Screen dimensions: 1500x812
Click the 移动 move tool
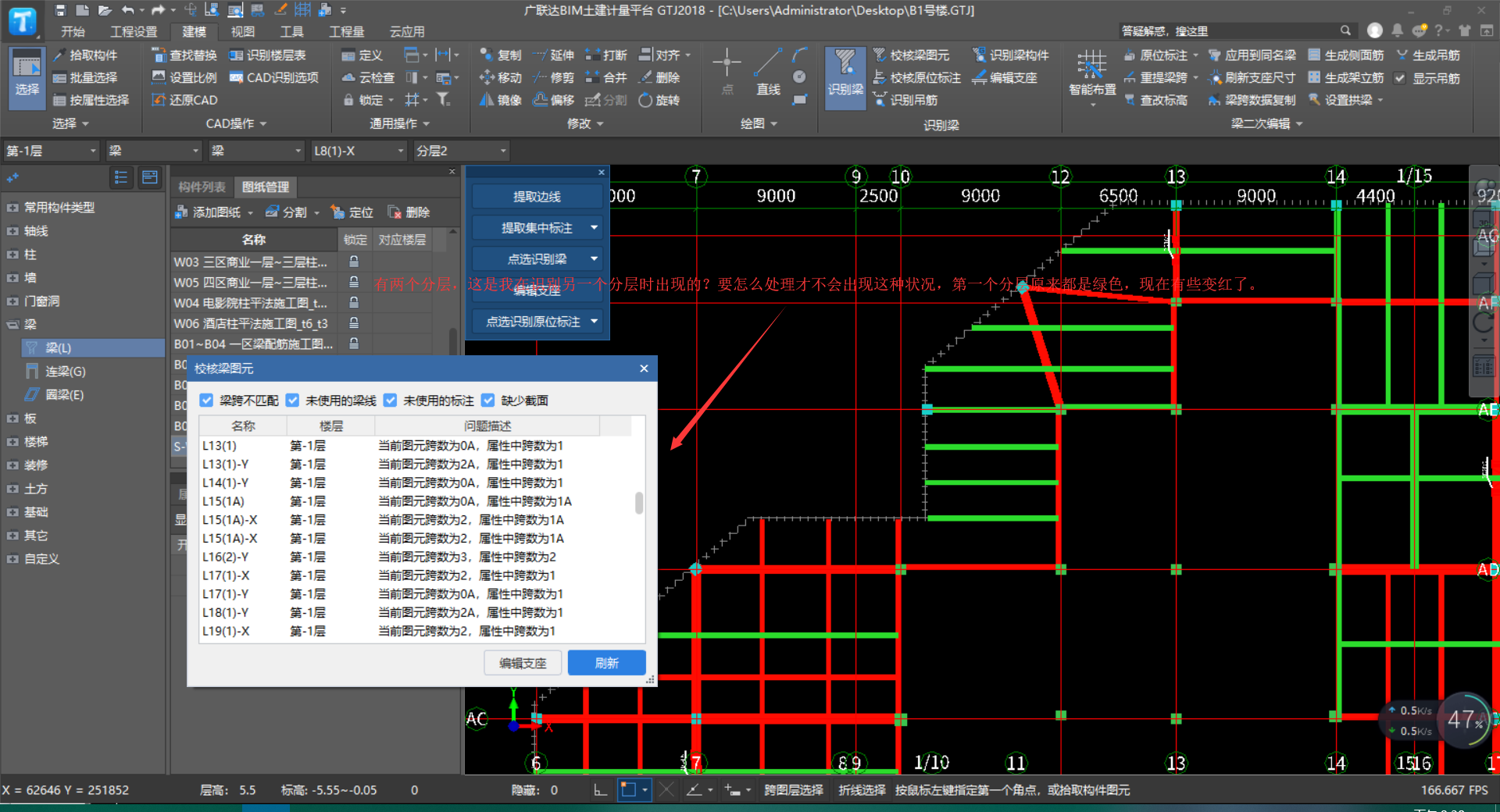501,77
